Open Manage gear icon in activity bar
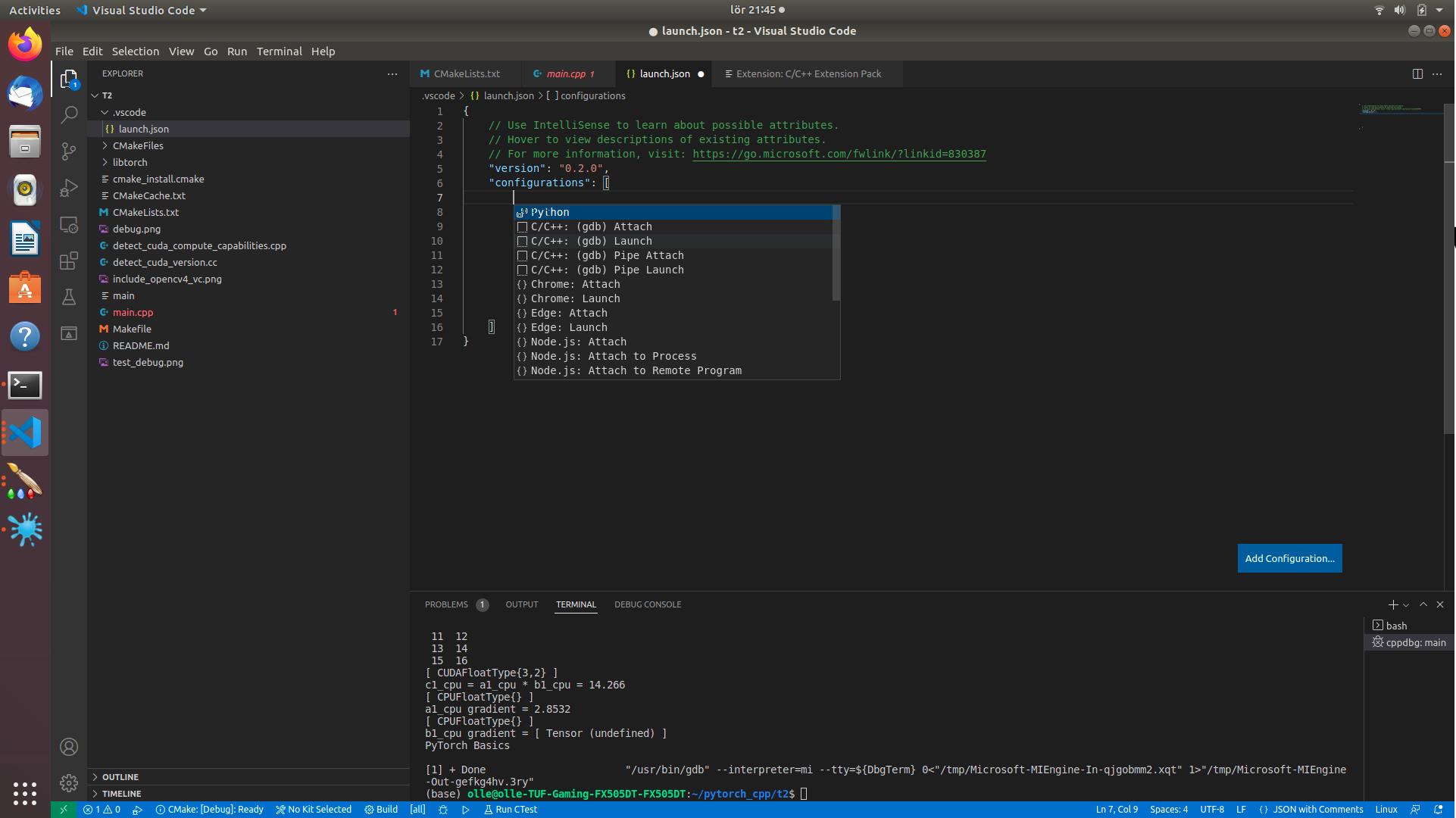1456x818 pixels. tap(69, 782)
